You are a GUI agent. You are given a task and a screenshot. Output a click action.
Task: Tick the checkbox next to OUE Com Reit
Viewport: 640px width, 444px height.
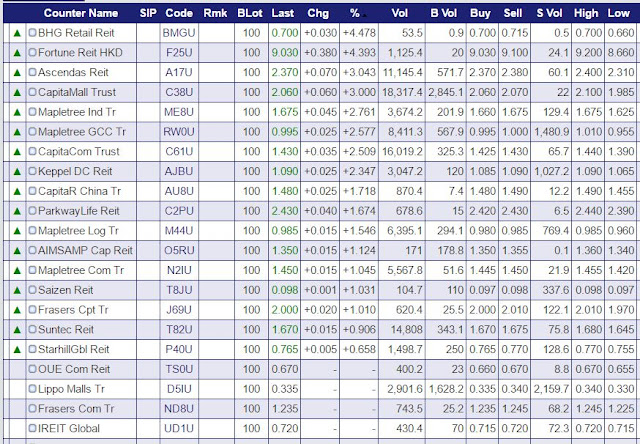point(33,369)
